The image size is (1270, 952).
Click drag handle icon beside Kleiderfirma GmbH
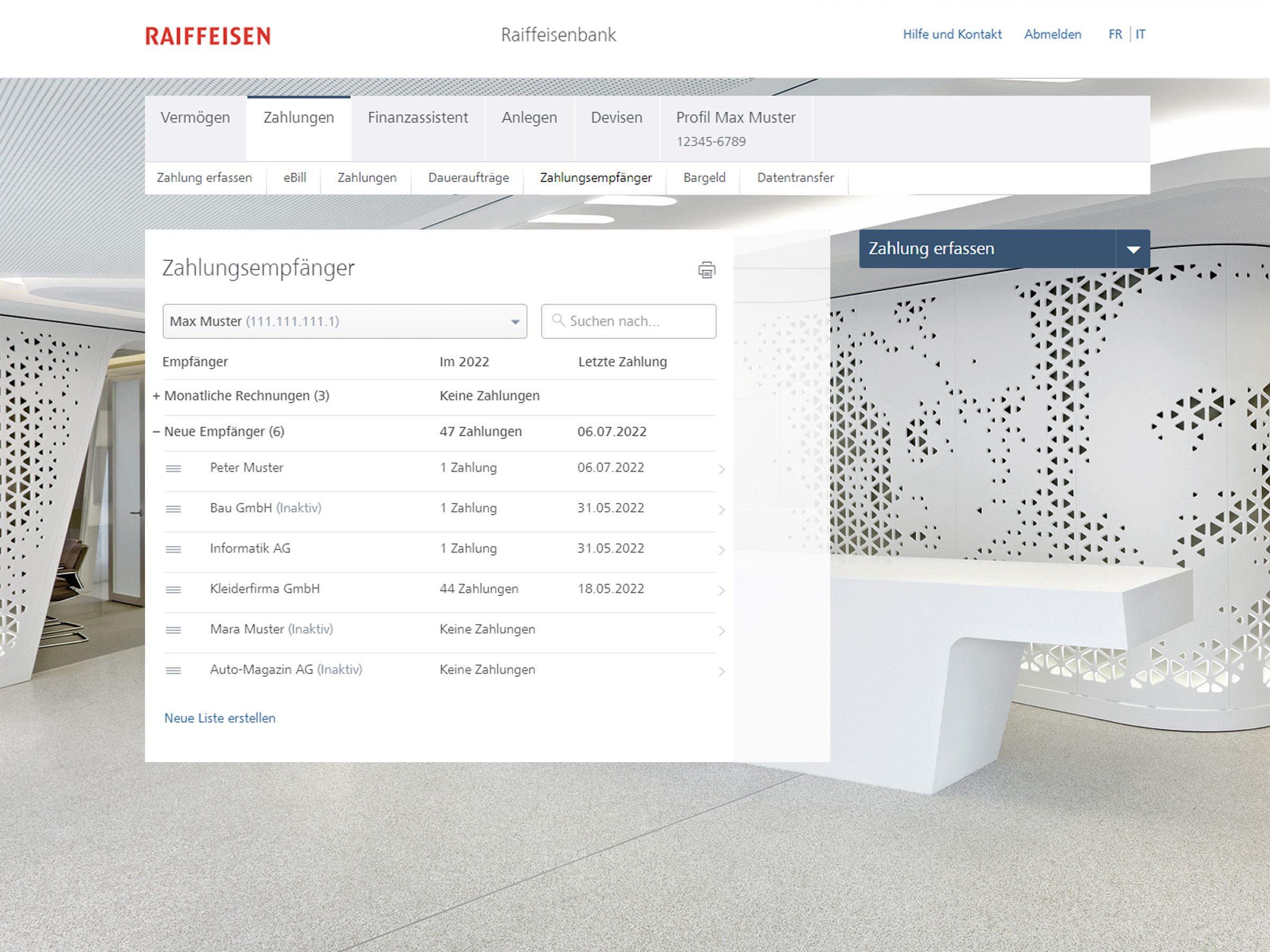[x=174, y=590]
